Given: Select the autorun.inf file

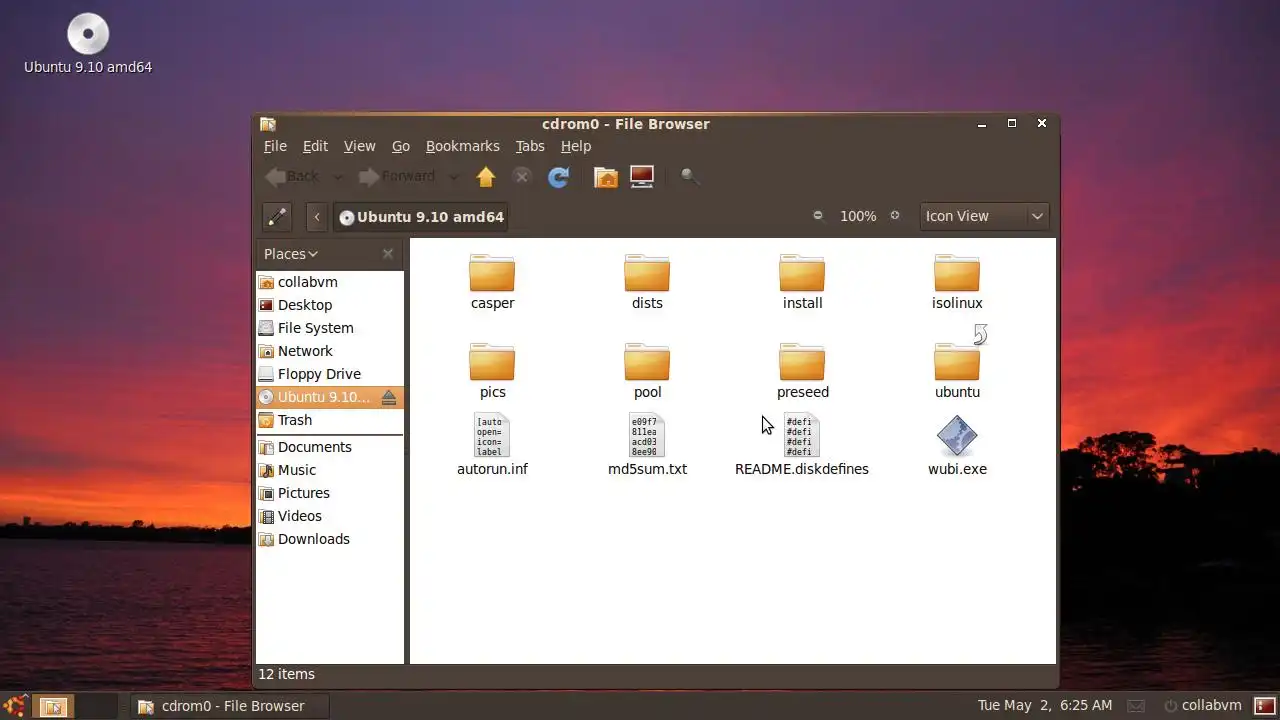Looking at the screenshot, I should [x=492, y=445].
